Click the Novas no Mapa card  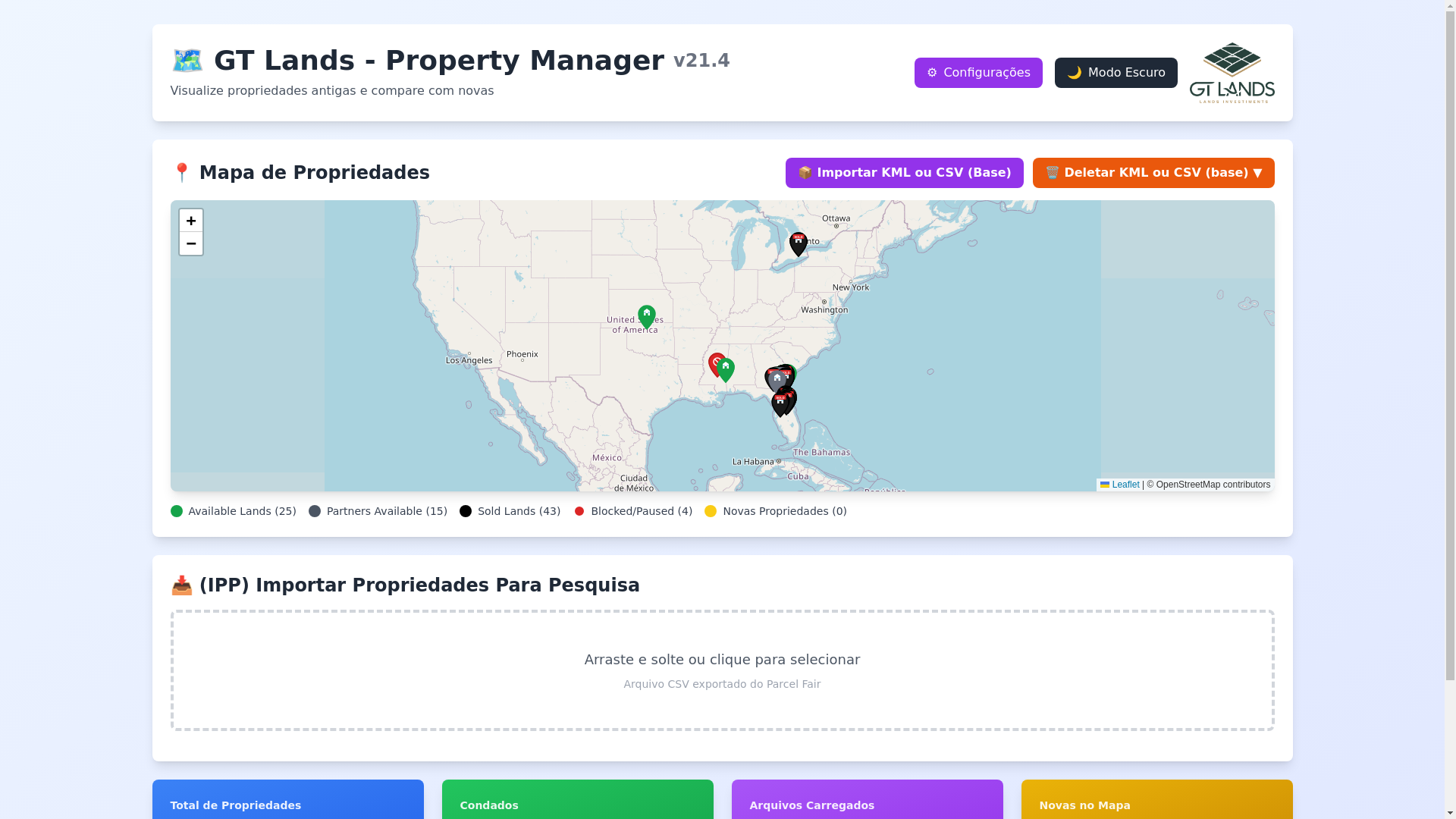pos(1157,799)
